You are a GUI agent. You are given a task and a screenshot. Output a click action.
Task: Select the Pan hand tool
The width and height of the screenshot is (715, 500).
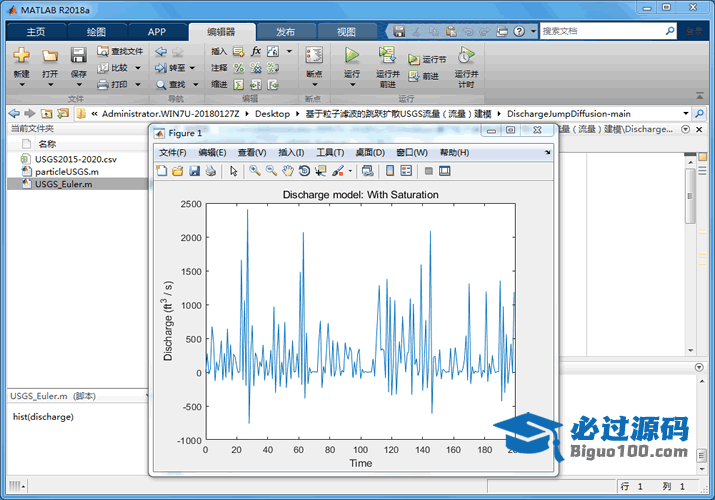click(287, 171)
